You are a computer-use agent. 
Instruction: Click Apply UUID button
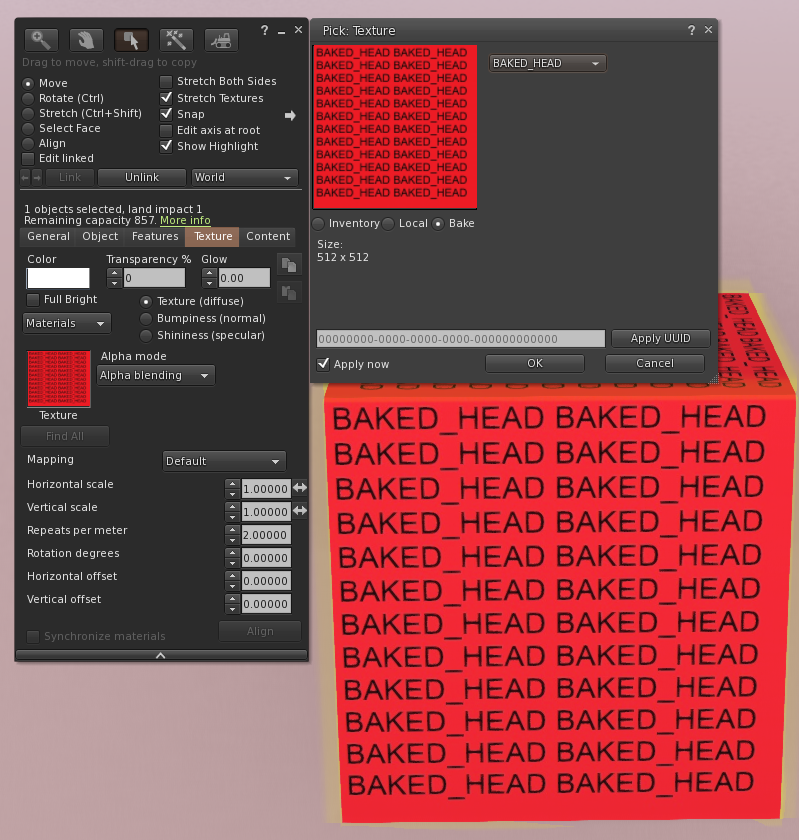point(660,339)
